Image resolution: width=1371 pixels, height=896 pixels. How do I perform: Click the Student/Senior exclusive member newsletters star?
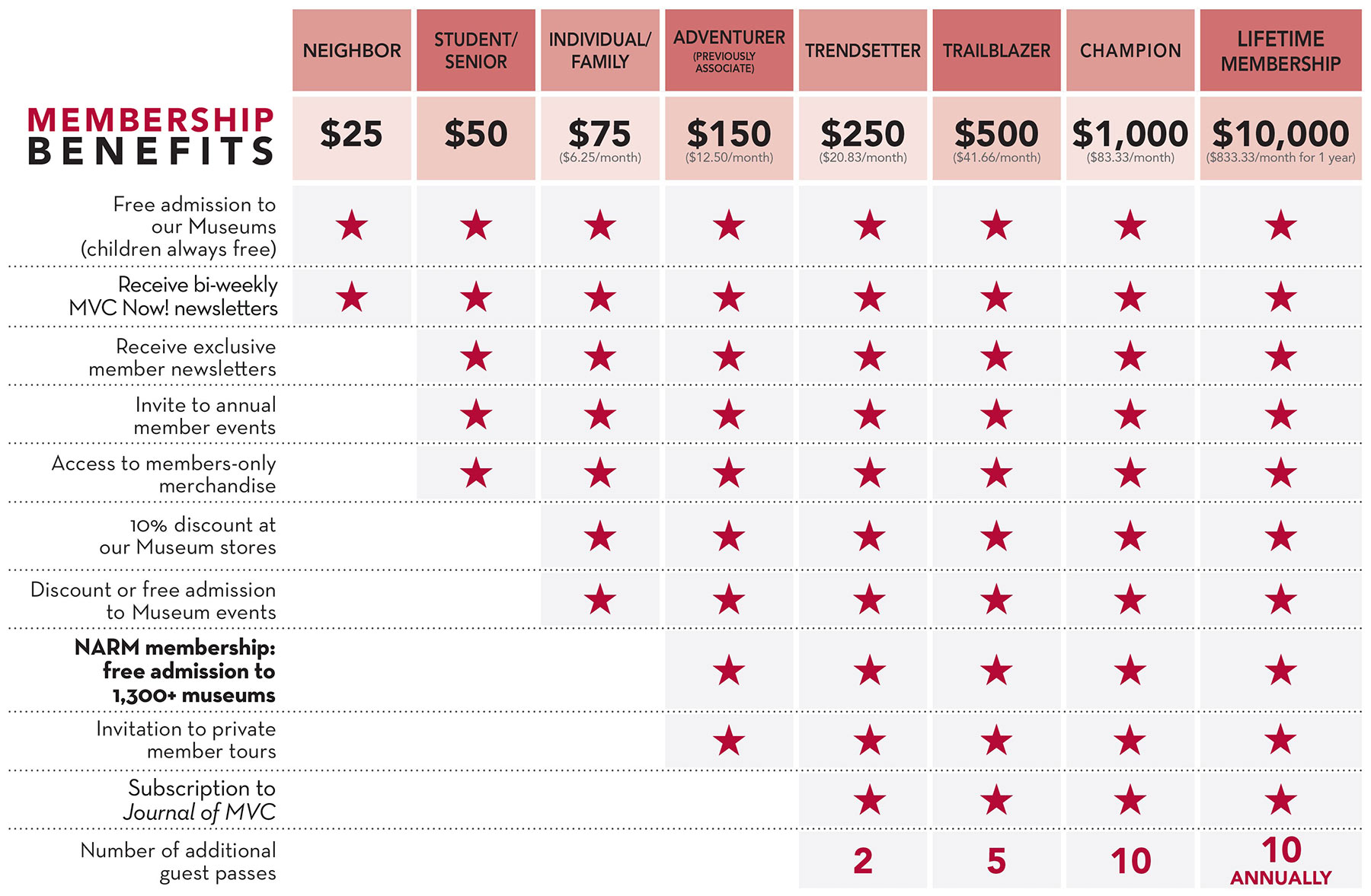click(476, 356)
